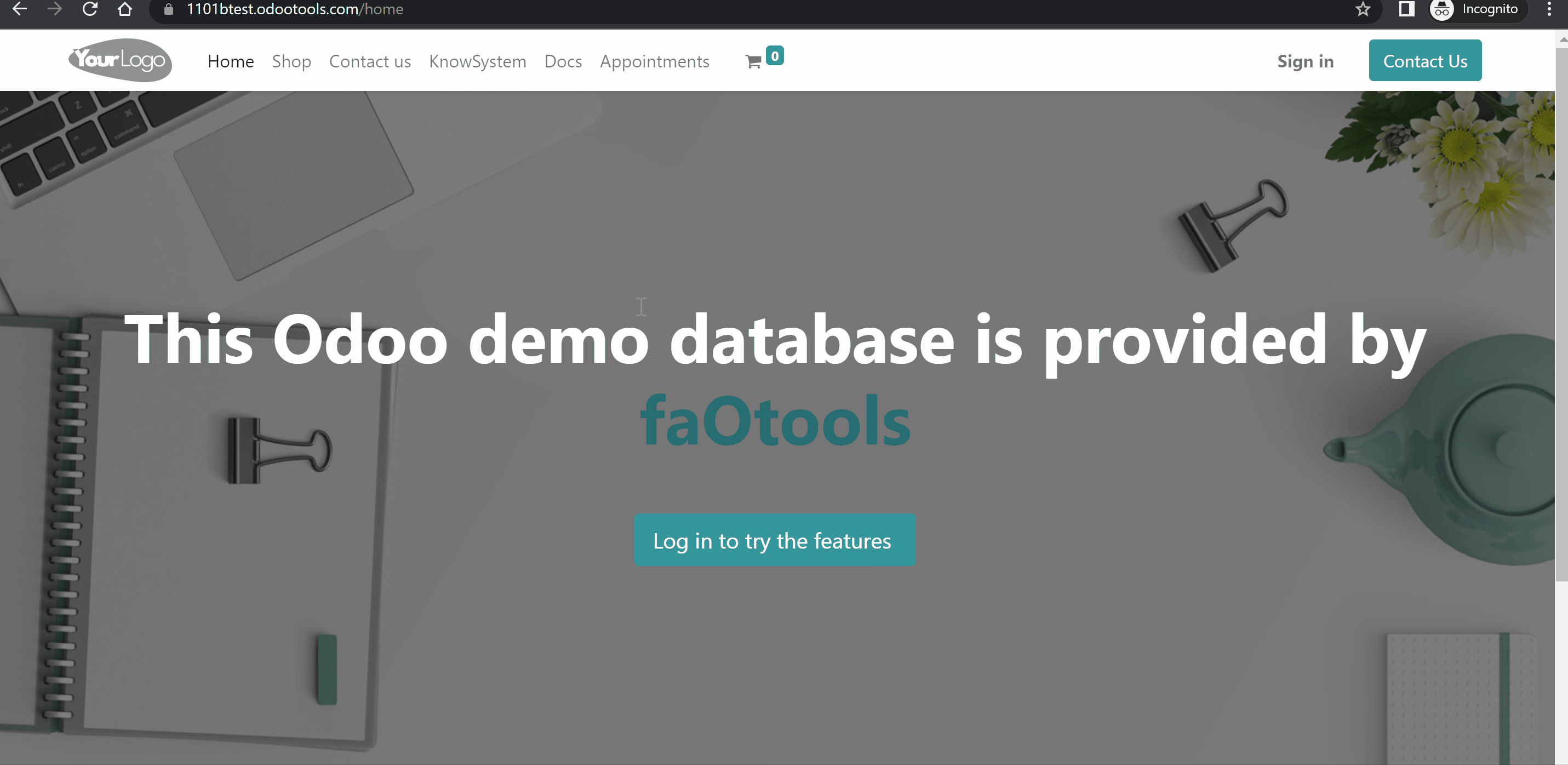
Task: Click the YourLogo site logo
Action: 120,60
